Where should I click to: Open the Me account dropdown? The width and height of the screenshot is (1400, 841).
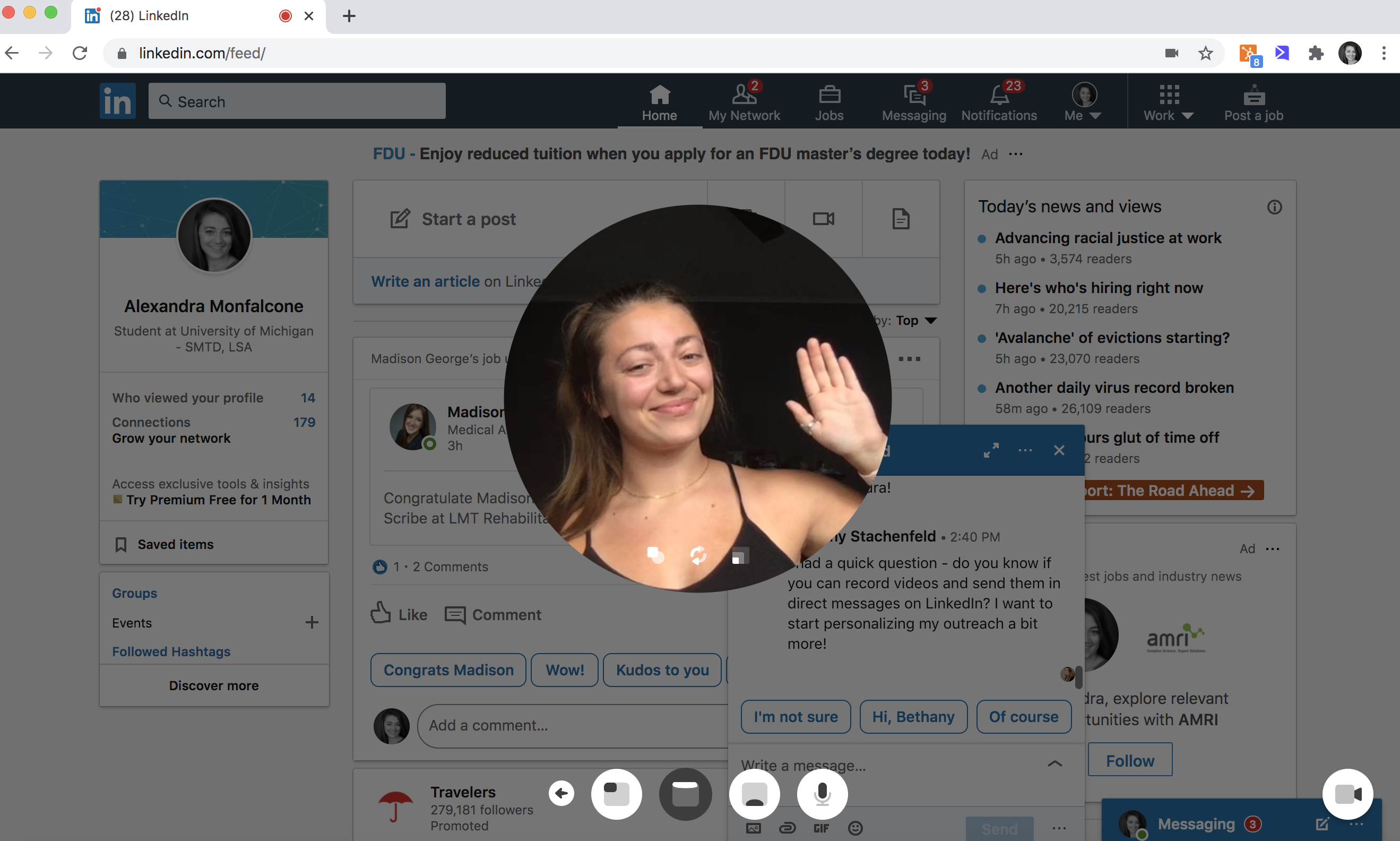1082,102
